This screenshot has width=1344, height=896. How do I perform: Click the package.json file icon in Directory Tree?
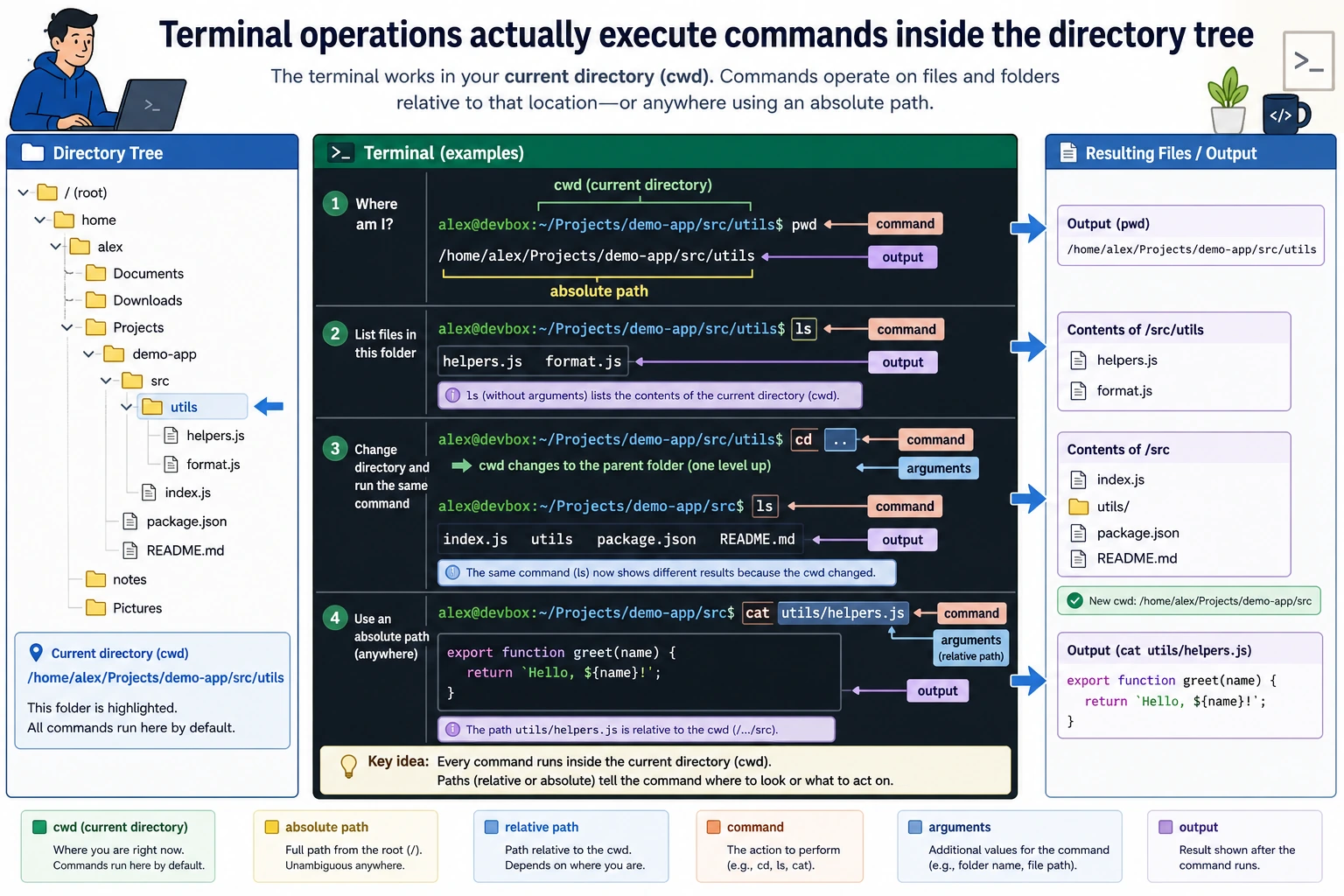[x=130, y=521]
